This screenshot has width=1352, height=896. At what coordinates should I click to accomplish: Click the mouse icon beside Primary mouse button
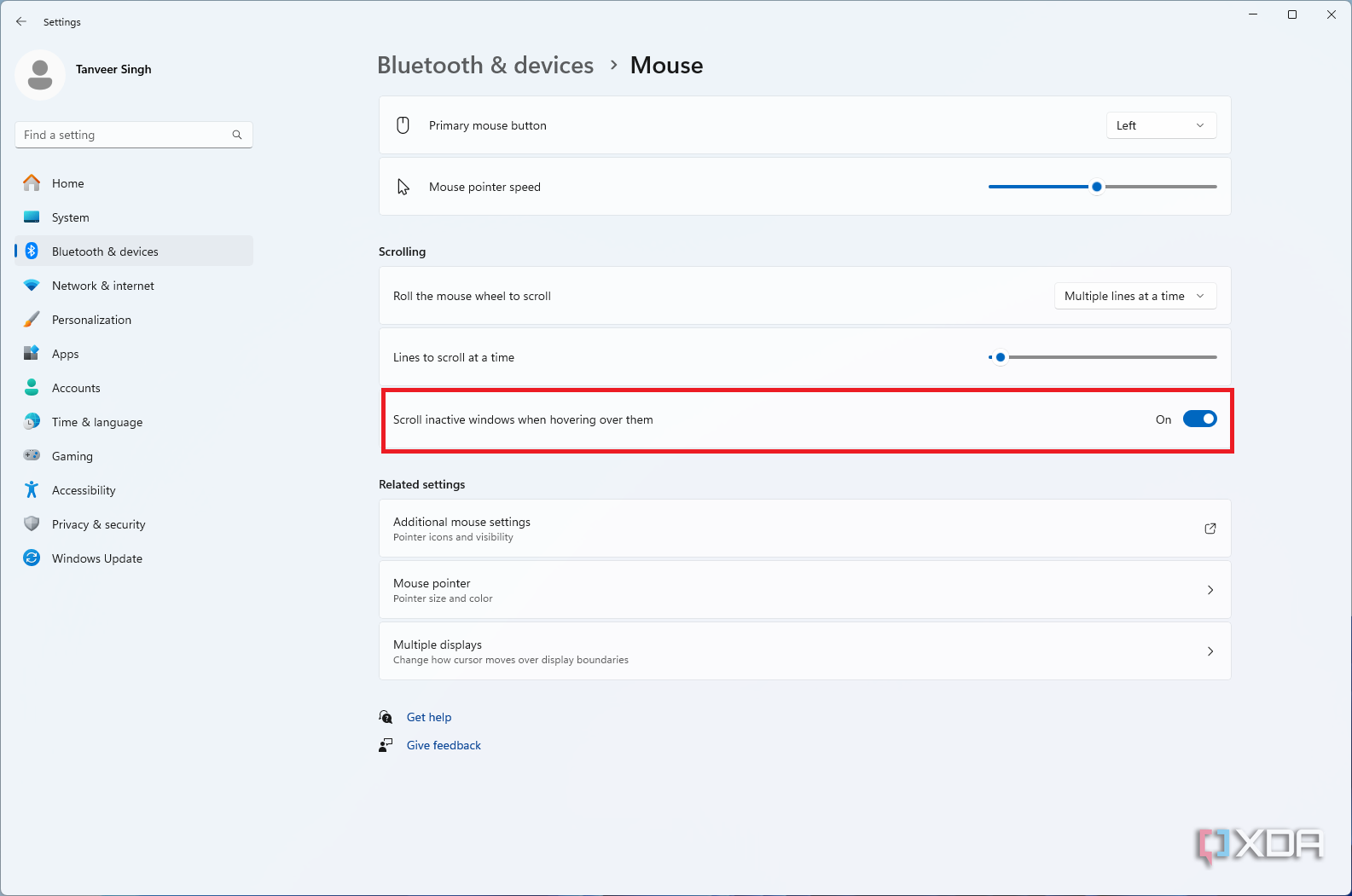(x=403, y=125)
